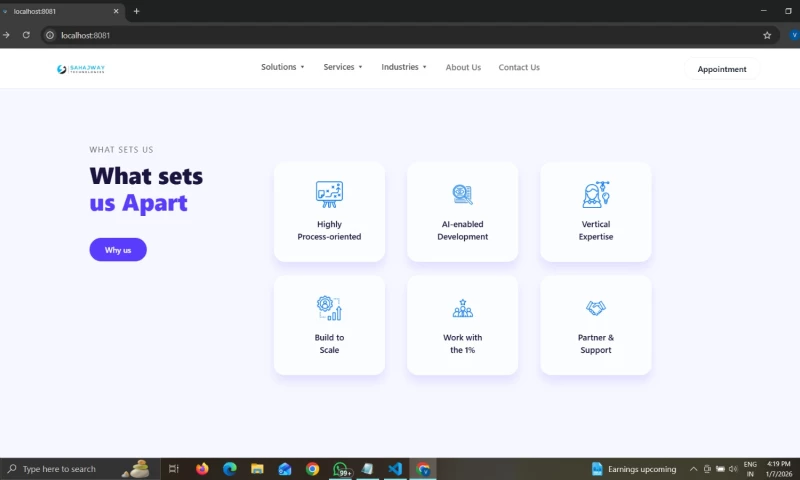The width and height of the screenshot is (800, 480).
Task: Click the Work with the 1% team icon
Action: click(462, 308)
